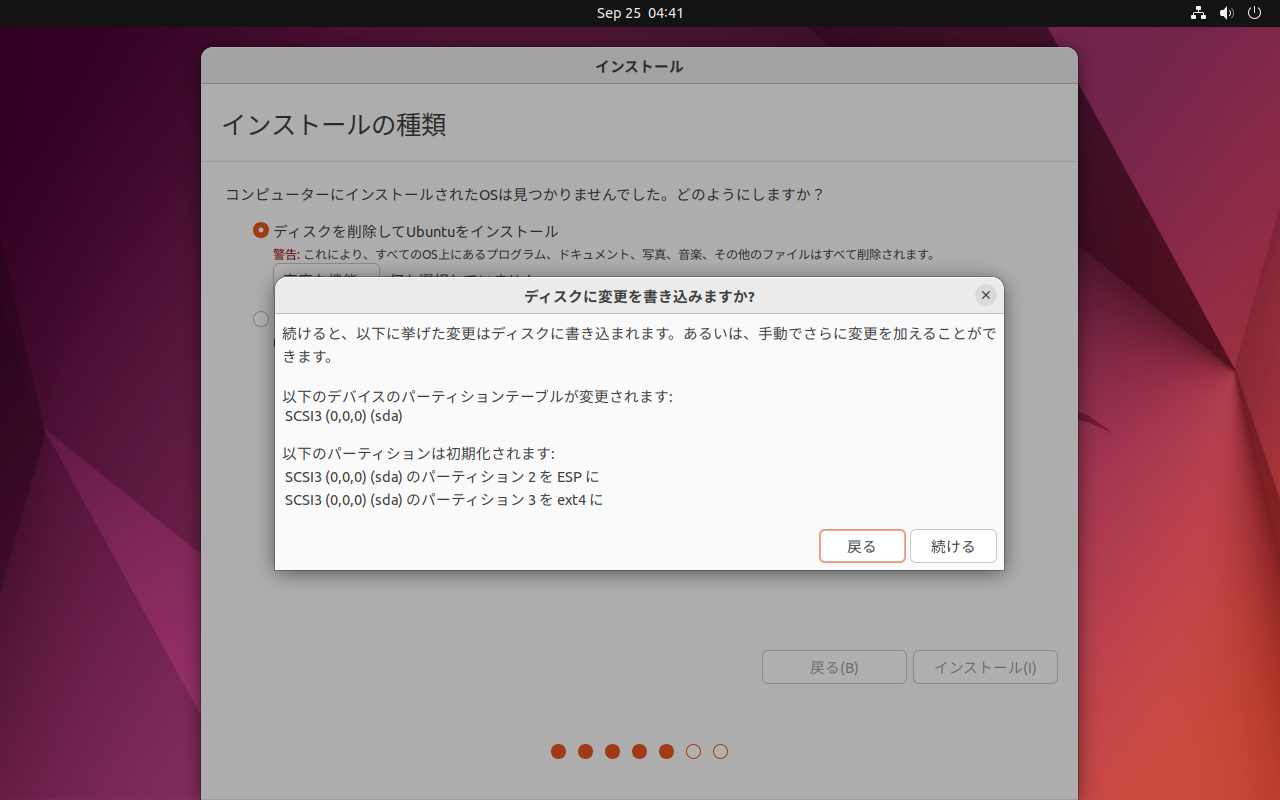Screen dimensions: 1280x800
Task: Click the third filled progress dot
Action: 613,751
